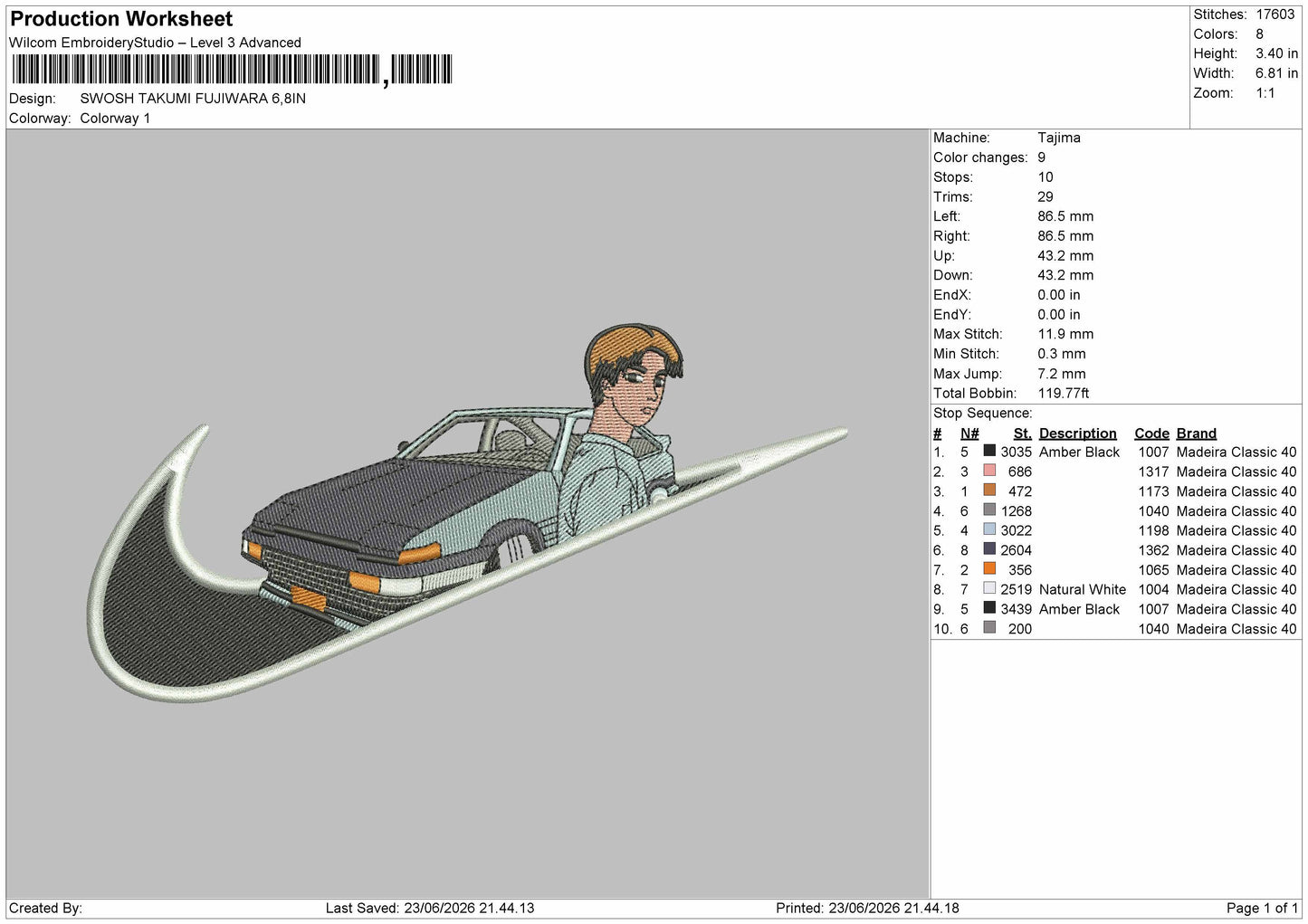
Task: Click the 'Description' column header
Action: [1078, 433]
